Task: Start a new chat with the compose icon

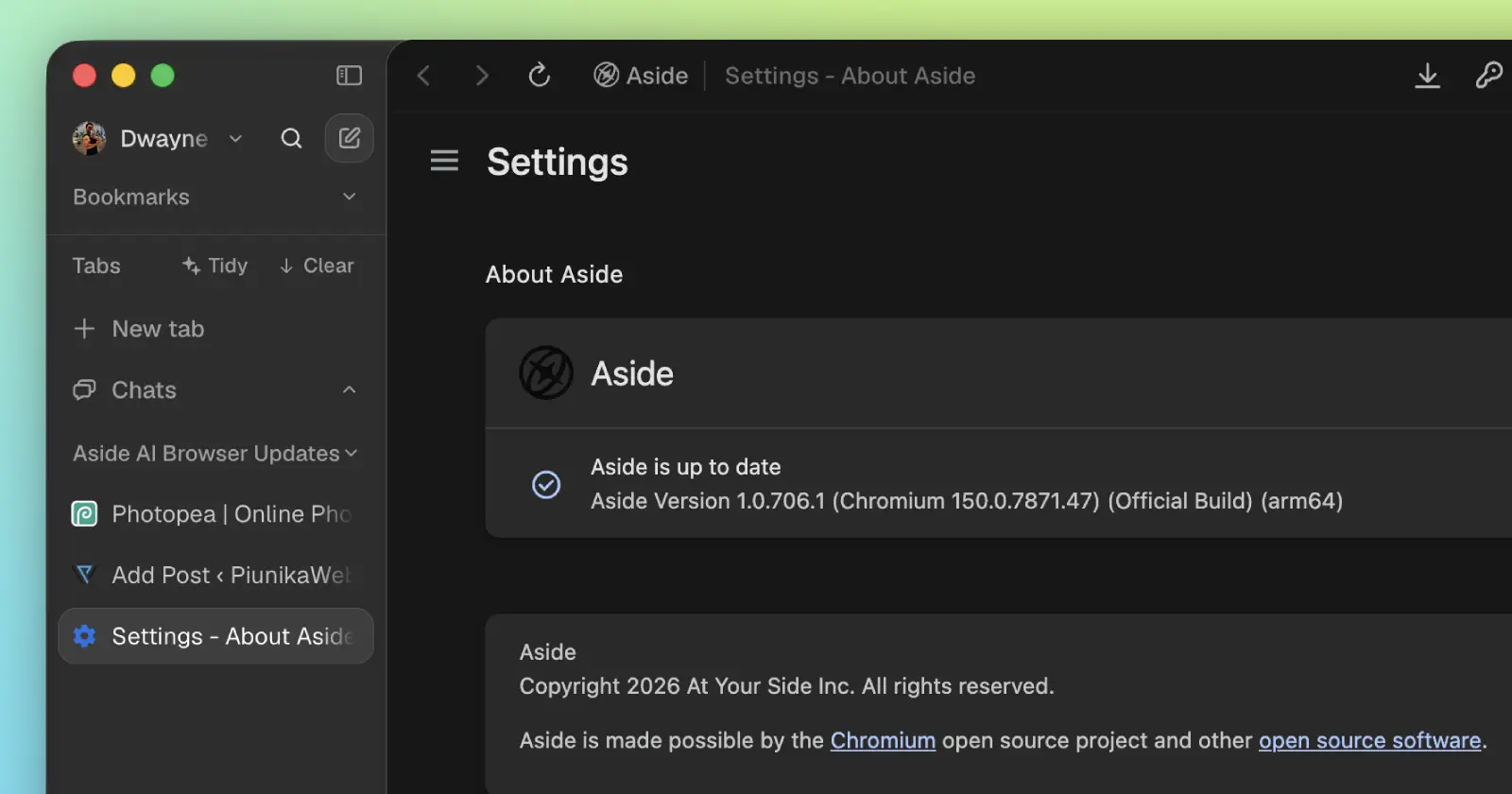Action: tap(350, 138)
